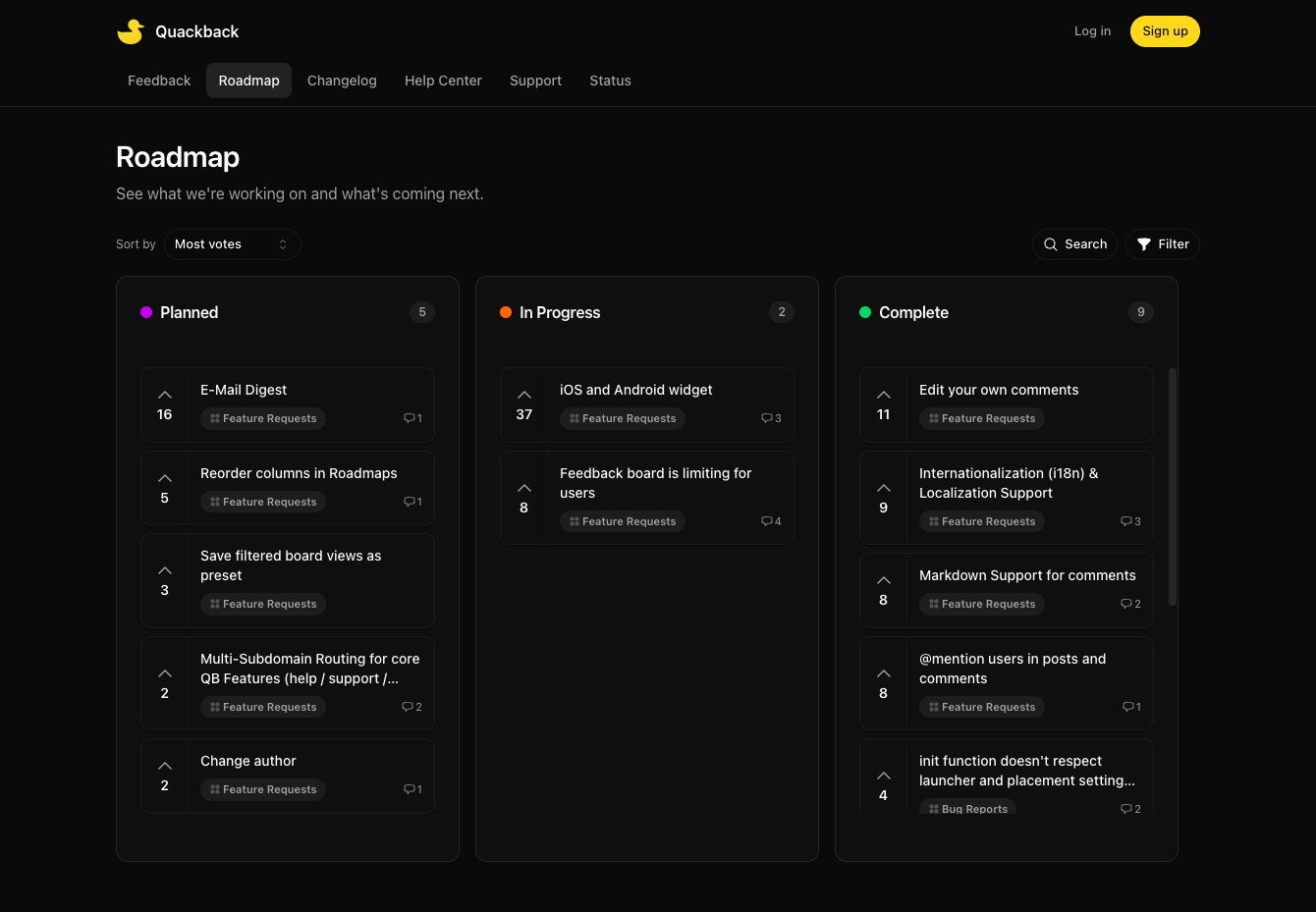Upvote the Change author post
The image size is (1316, 912).
tap(165, 776)
